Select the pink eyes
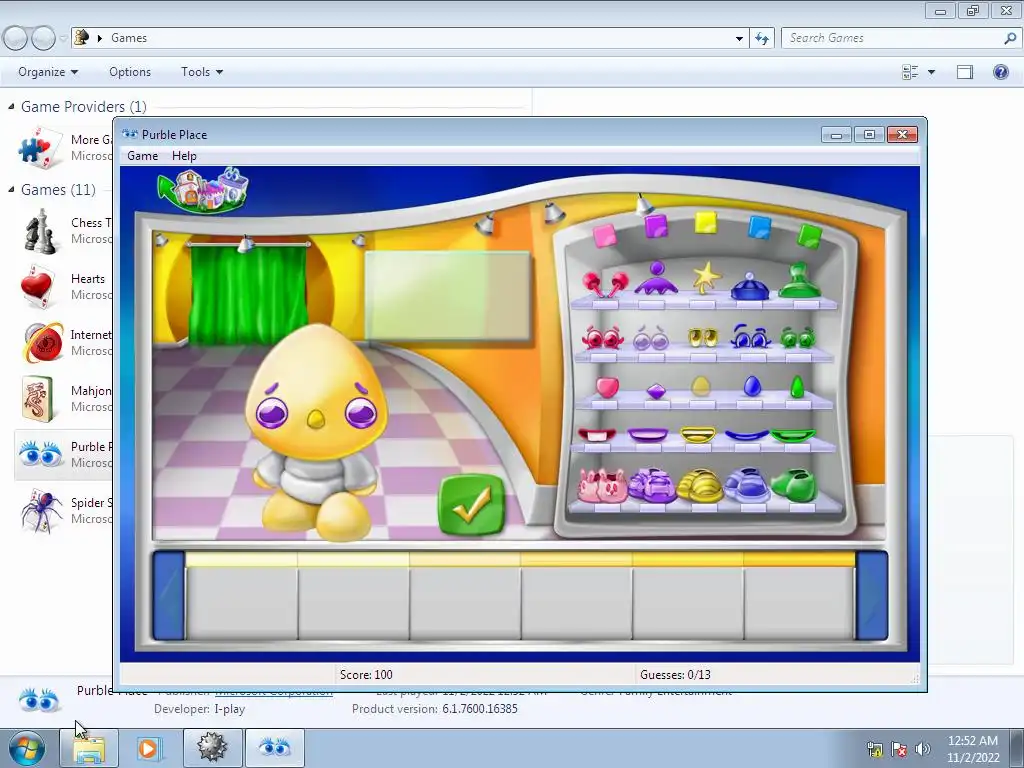This screenshot has height=768, width=1024. click(x=602, y=338)
